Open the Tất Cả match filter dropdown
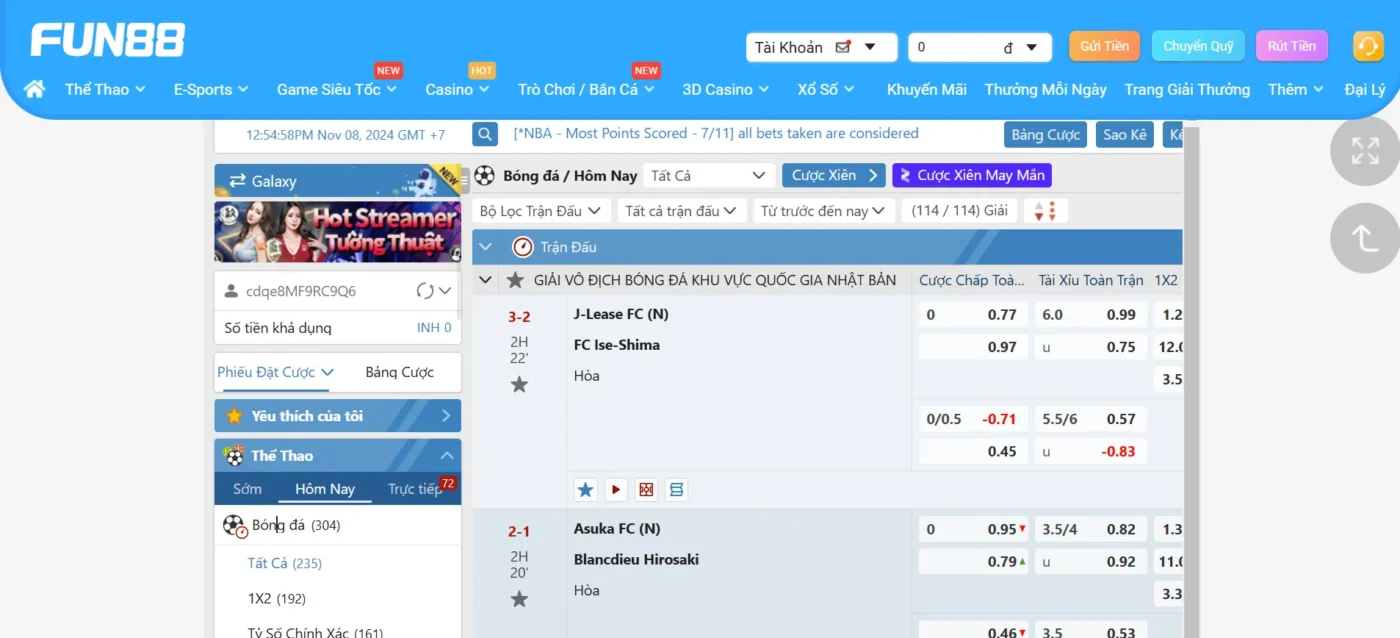Image resolution: width=1400 pixels, height=638 pixels. coord(708,174)
